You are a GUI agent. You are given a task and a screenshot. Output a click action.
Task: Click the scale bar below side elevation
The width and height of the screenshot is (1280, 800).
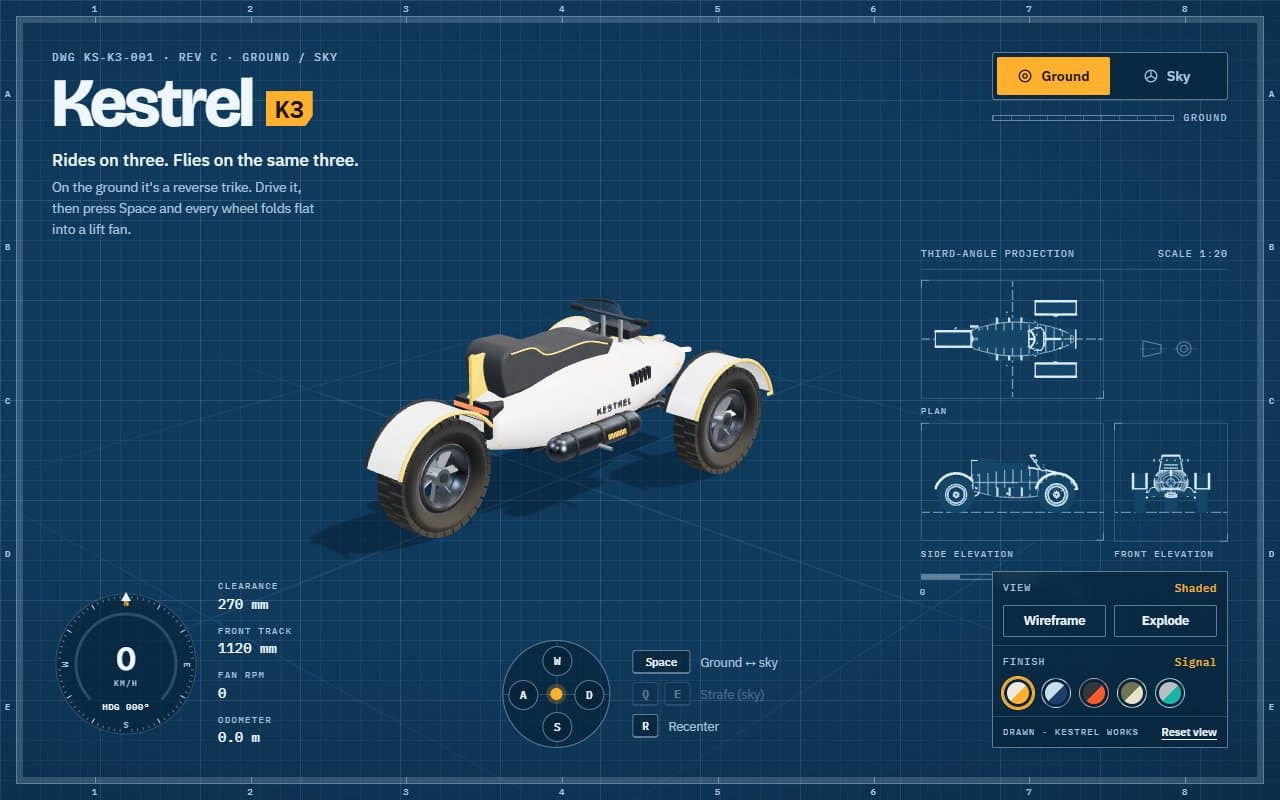point(956,577)
